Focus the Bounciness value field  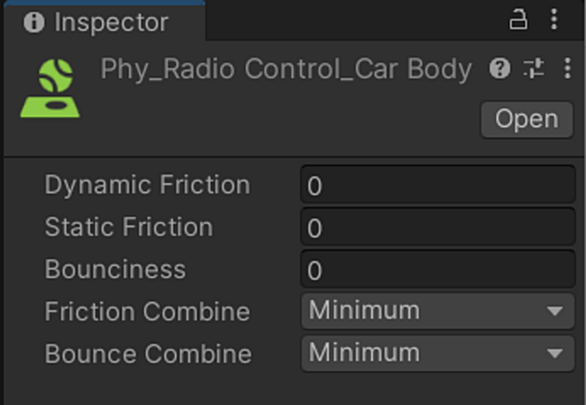point(438,269)
